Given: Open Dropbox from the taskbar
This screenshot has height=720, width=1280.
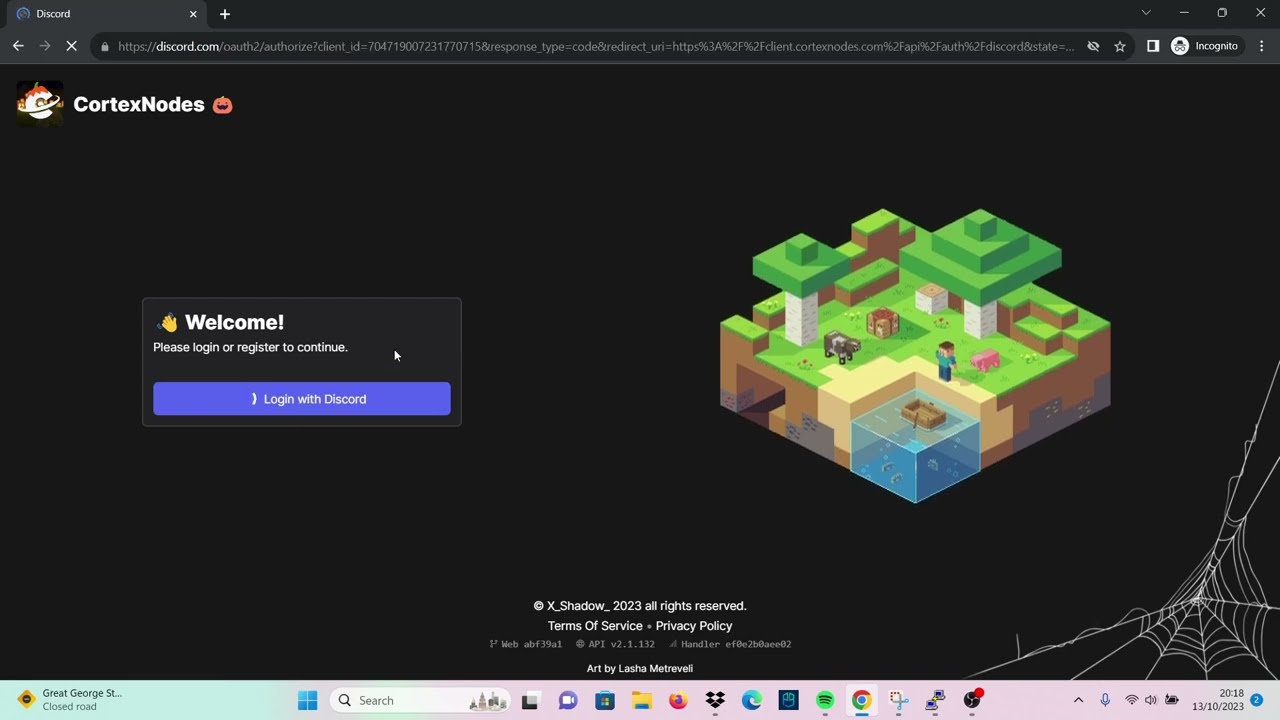Looking at the screenshot, I should (x=715, y=700).
